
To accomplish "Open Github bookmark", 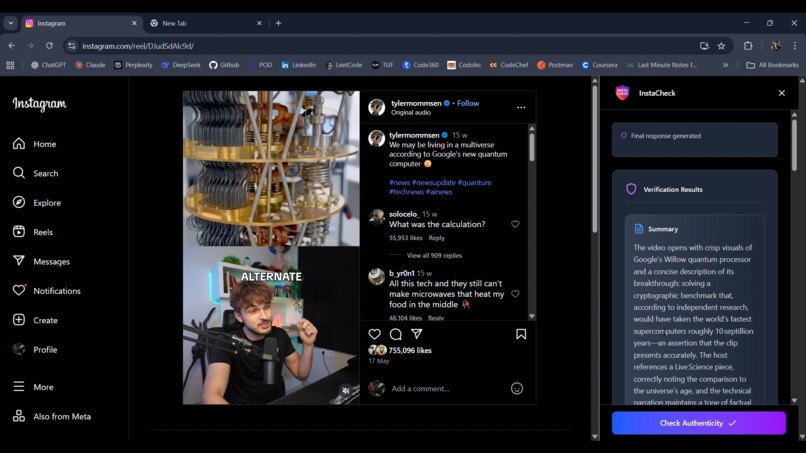I will (224, 65).
